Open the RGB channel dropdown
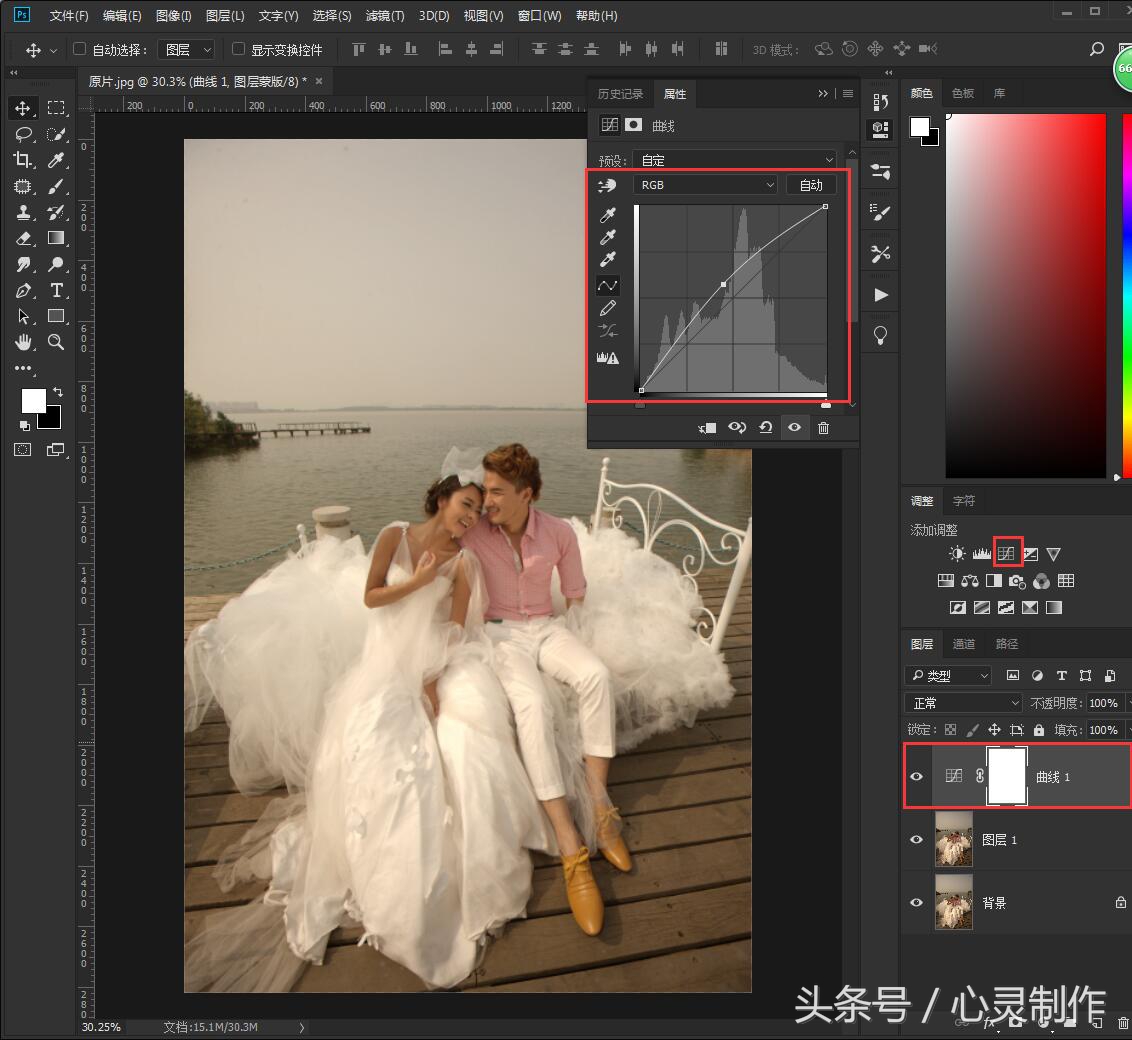This screenshot has height=1040, width=1132. coord(705,184)
